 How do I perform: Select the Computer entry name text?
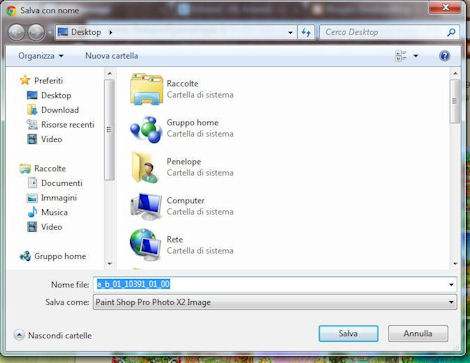coord(185,201)
